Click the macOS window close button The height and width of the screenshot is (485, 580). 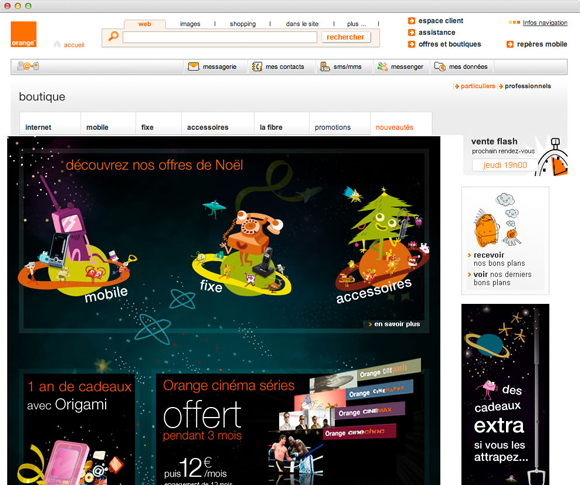click(x=7, y=6)
